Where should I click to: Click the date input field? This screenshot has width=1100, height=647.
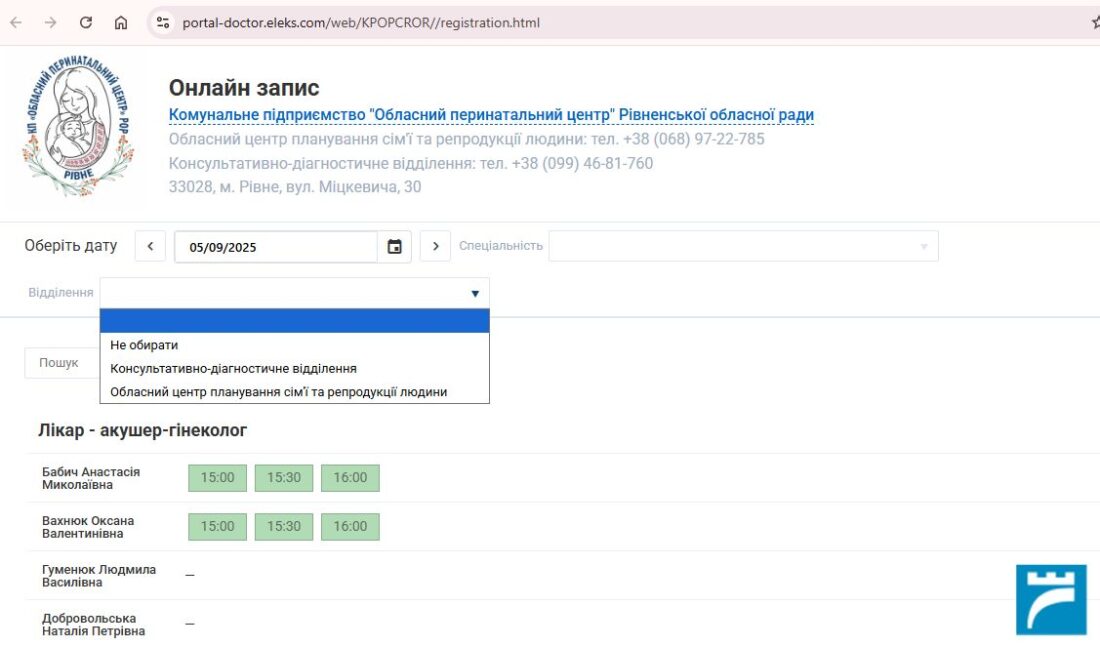(275, 247)
